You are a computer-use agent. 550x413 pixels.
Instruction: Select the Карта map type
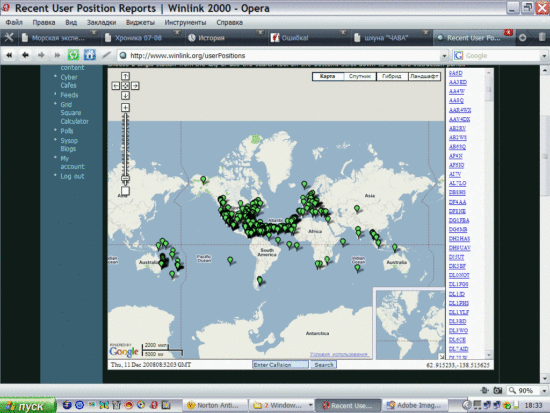[328, 76]
